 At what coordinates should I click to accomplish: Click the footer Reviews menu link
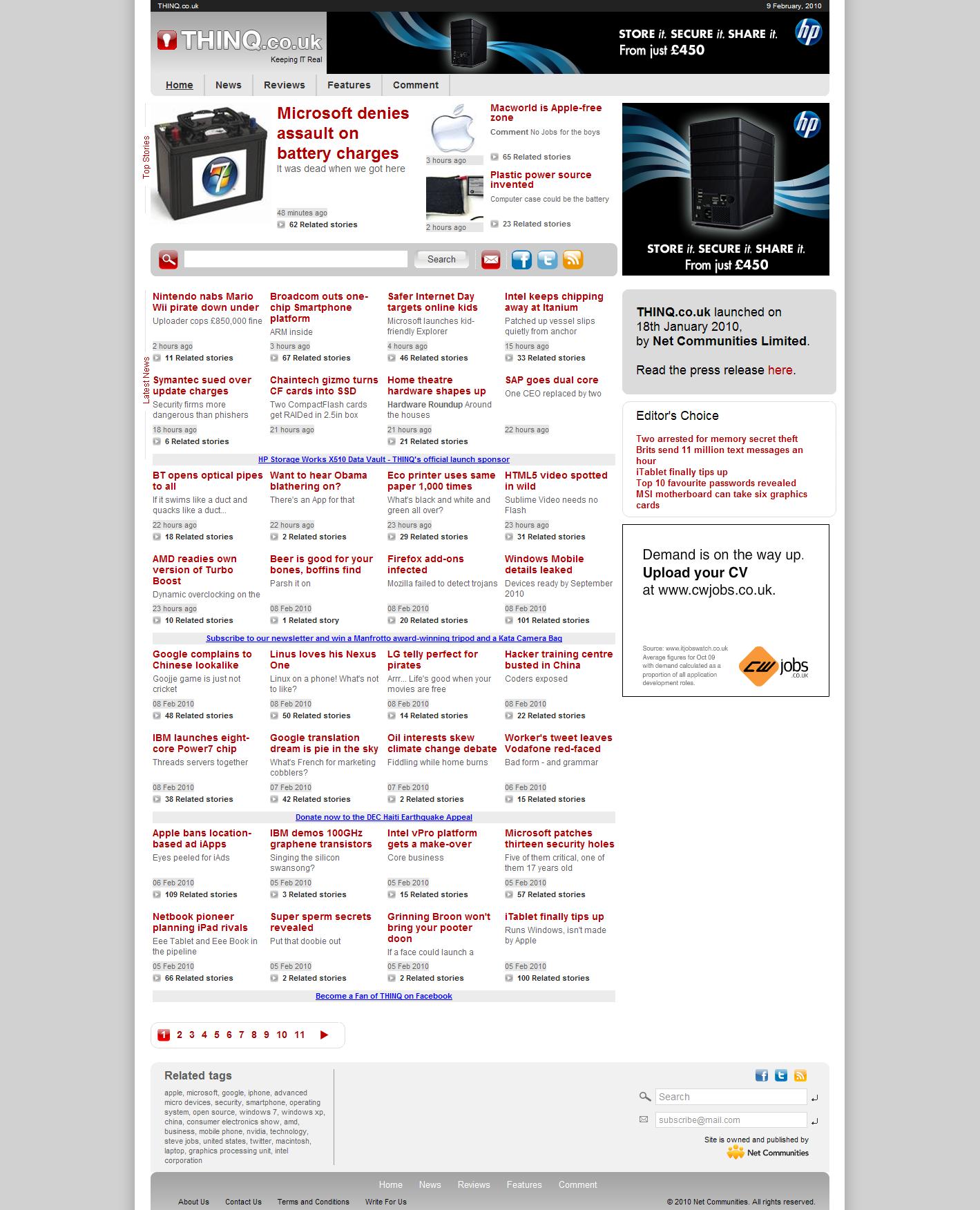[474, 1184]
